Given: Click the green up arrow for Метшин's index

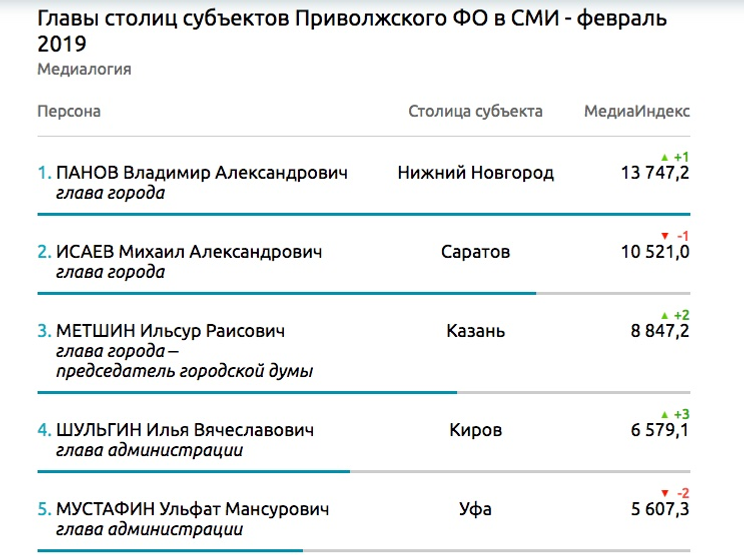Looking at the screenshot, I should (664, 315).
